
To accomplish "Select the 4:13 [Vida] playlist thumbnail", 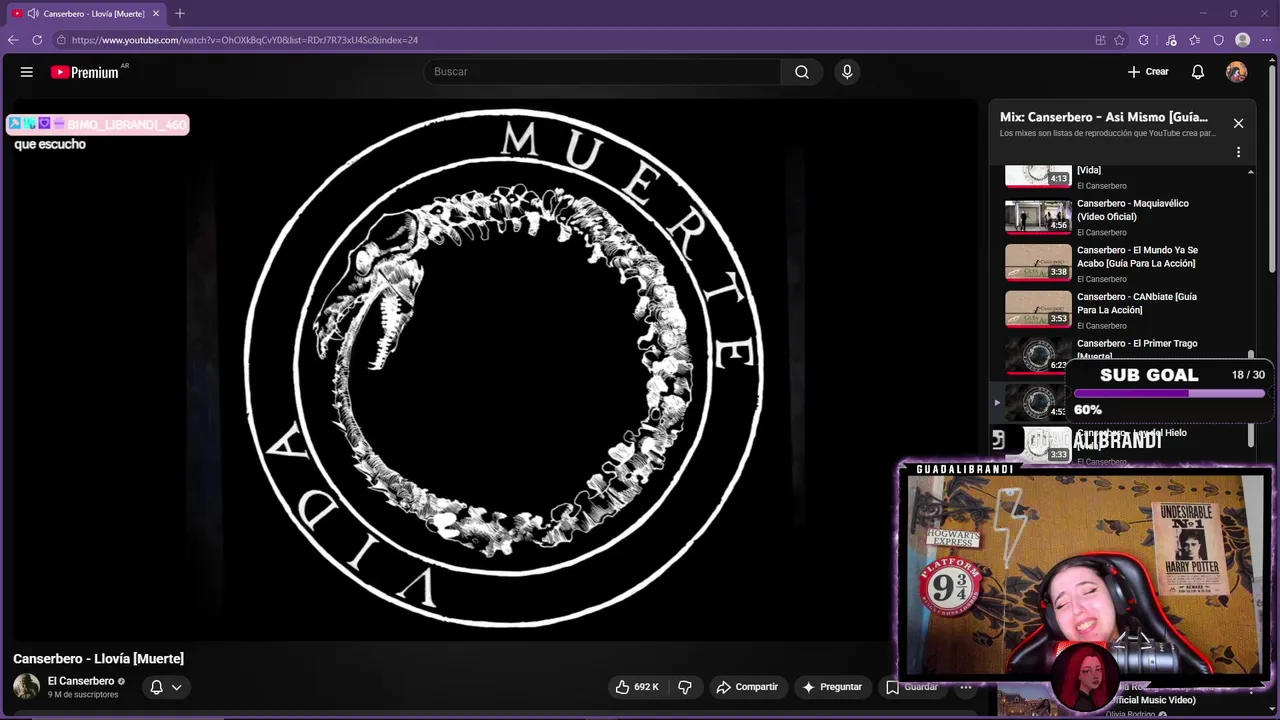I will pyautogui.click(x=1038, y=176).
